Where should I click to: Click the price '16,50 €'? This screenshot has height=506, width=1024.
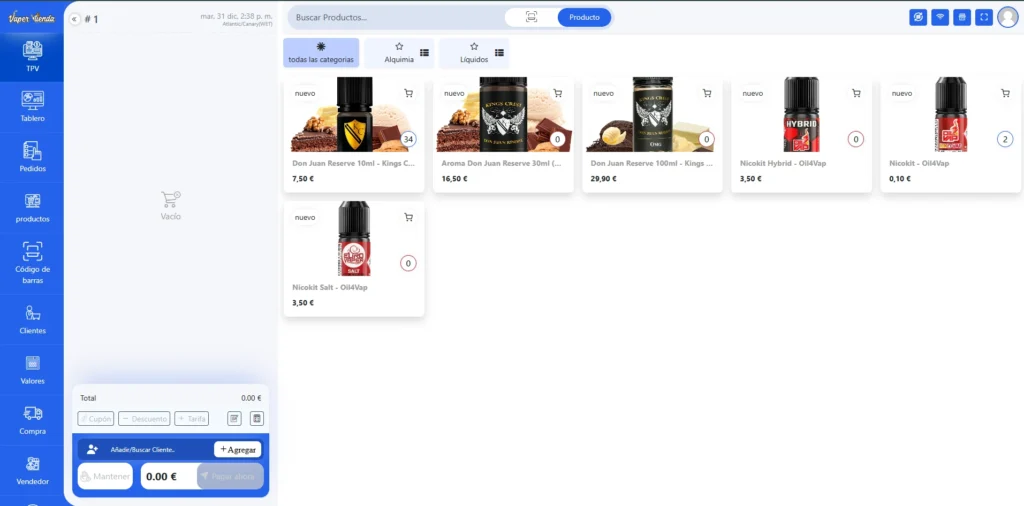pos(455,179)
